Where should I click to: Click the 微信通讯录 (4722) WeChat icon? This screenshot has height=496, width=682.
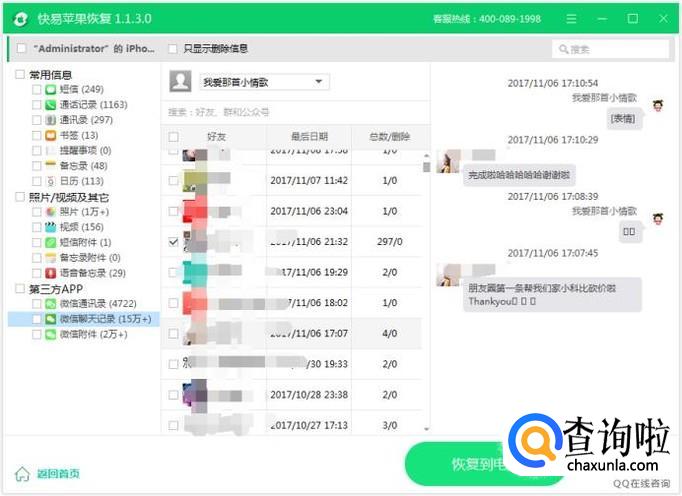[x=51, y=304]
